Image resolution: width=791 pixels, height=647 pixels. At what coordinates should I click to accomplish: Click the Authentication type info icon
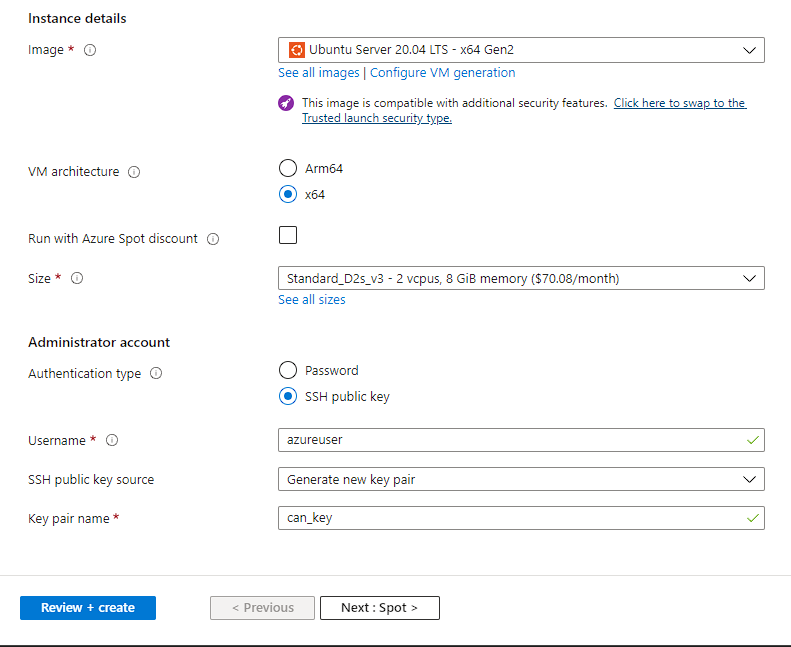point(156,374)
